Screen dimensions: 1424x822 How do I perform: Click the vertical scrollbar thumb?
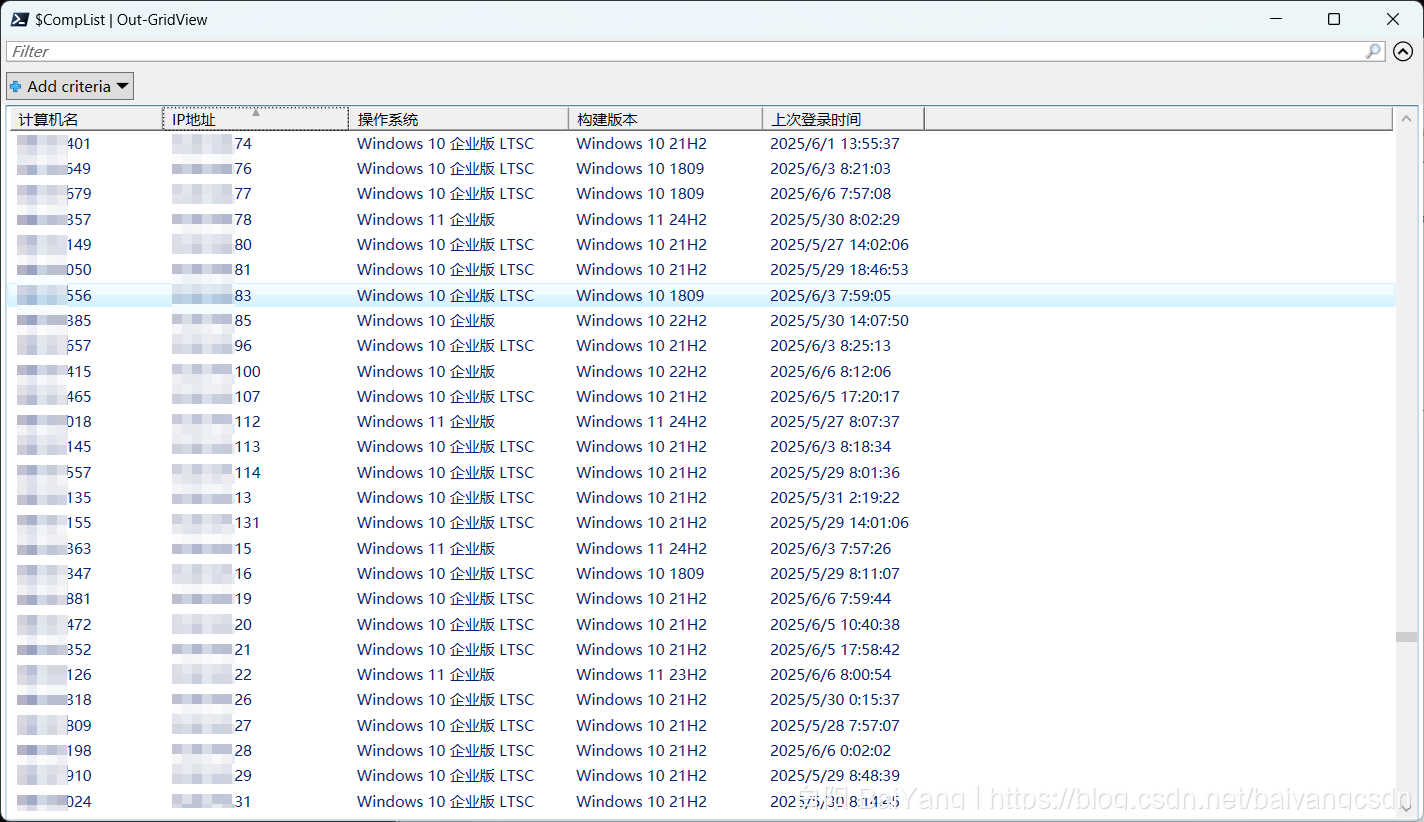pos(1406,637)
